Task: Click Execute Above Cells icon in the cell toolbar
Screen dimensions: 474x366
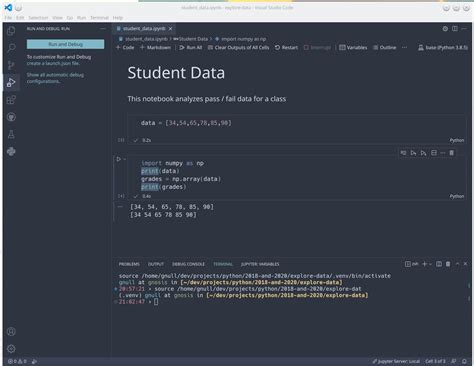Action: [413, 153]
